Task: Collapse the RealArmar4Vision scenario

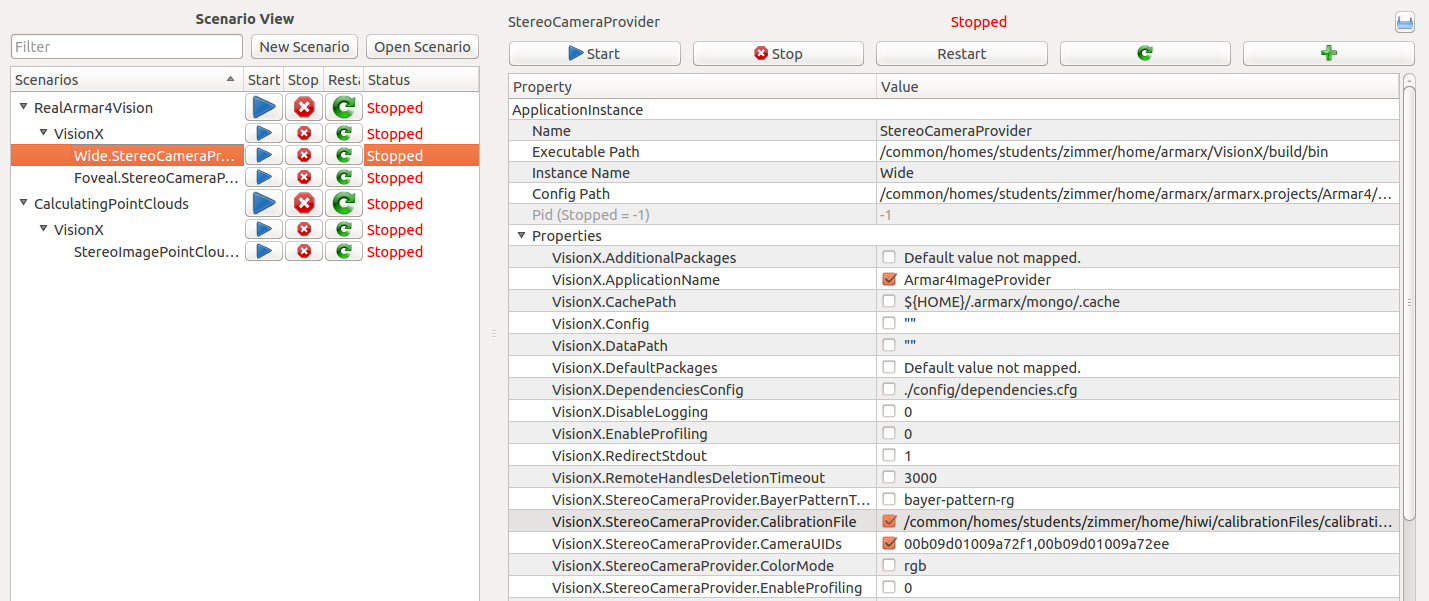Action: 23,106
